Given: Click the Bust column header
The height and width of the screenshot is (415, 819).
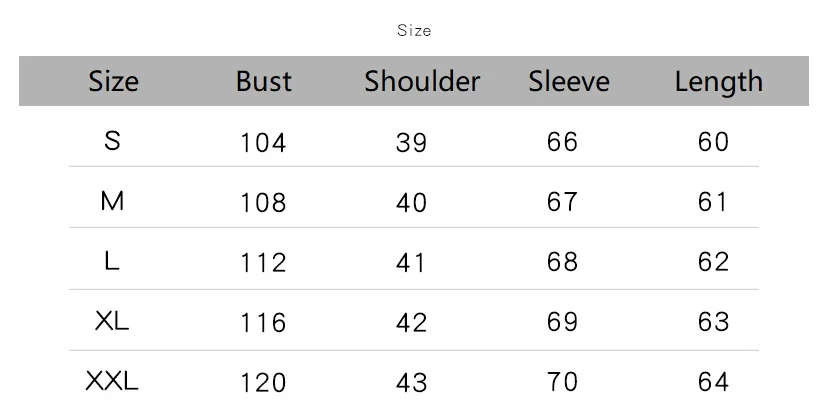Looking at the screenshot, I should 264,82.
